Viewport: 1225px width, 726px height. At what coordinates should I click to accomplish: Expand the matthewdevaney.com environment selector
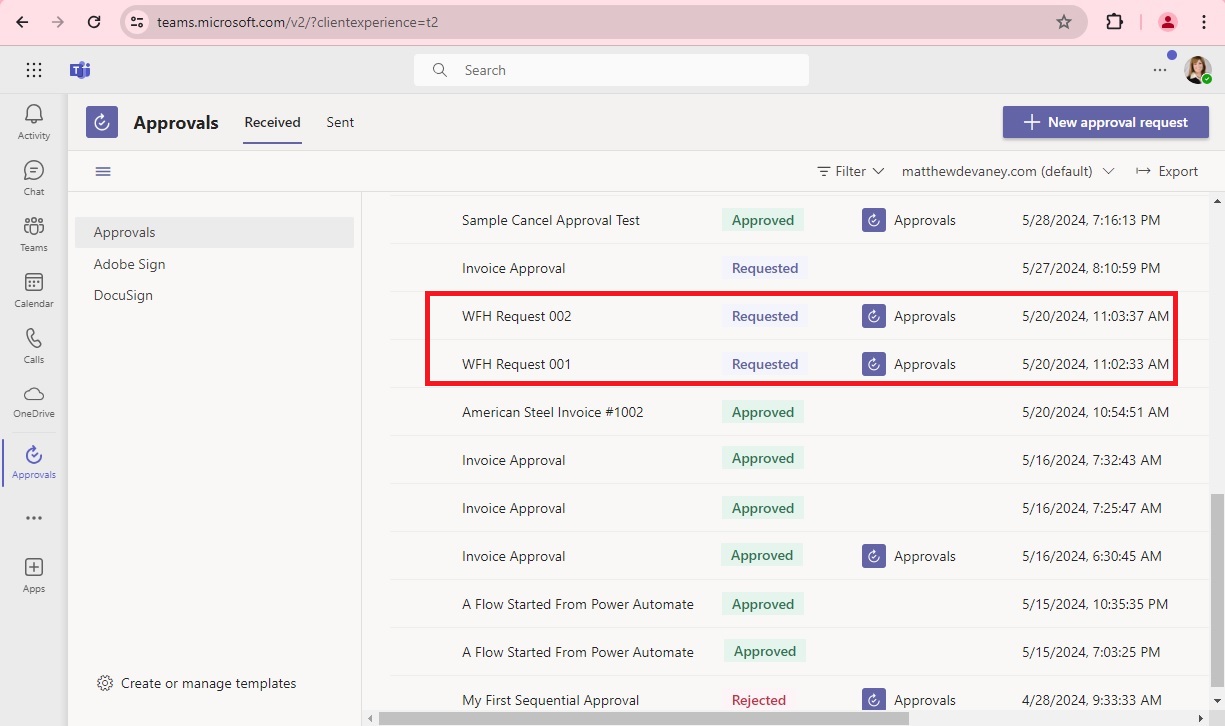[x=1006, y=171]
